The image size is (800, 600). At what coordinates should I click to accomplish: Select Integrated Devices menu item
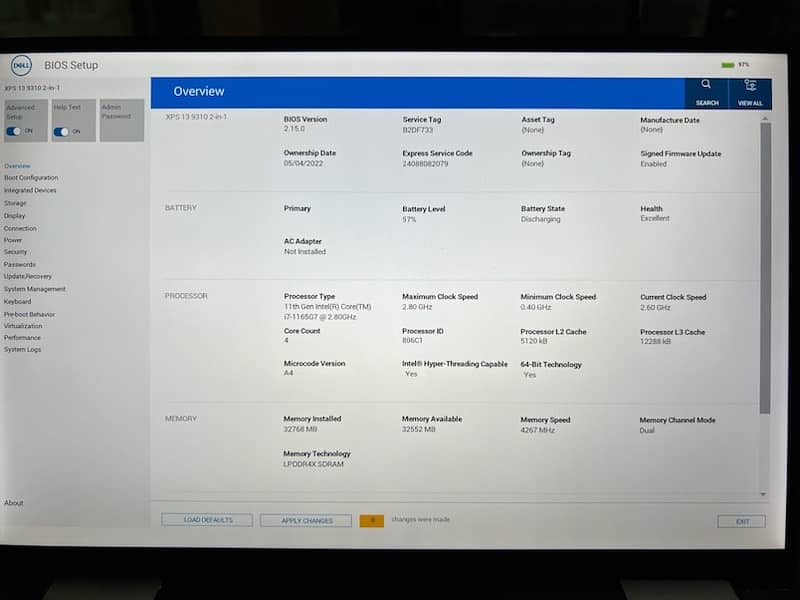point(30,190)
